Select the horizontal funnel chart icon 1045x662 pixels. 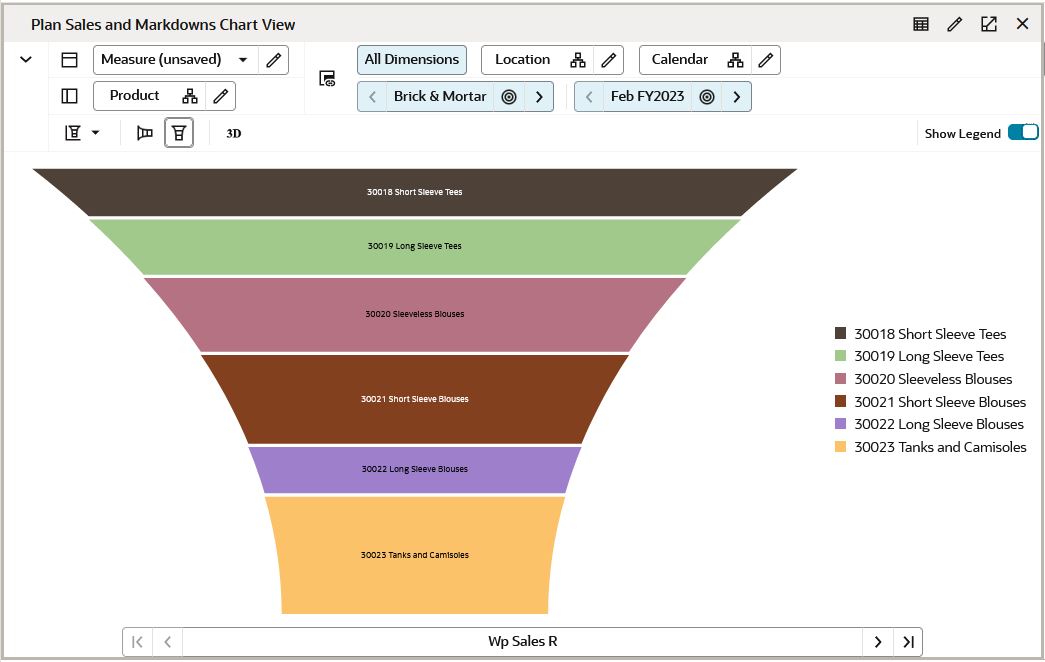(x=144, y=132)
